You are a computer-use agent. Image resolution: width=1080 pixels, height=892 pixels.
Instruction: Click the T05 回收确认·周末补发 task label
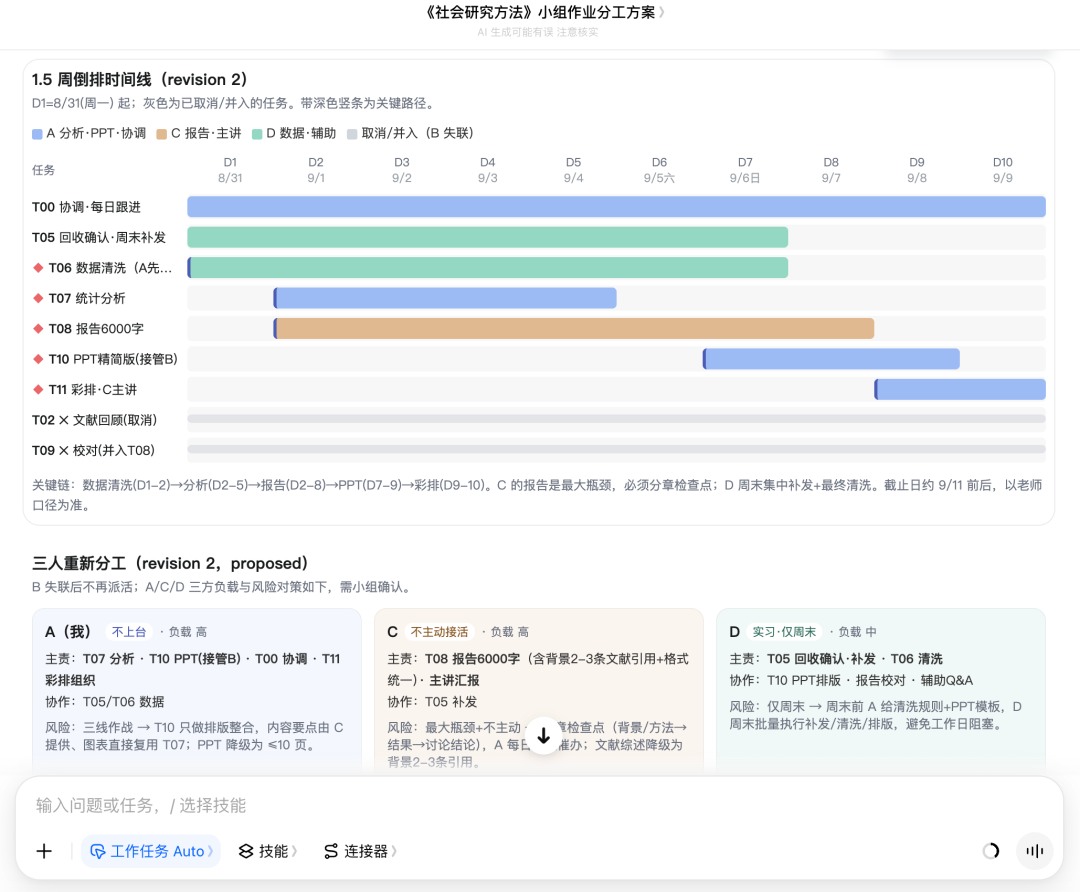click(98, 238)
